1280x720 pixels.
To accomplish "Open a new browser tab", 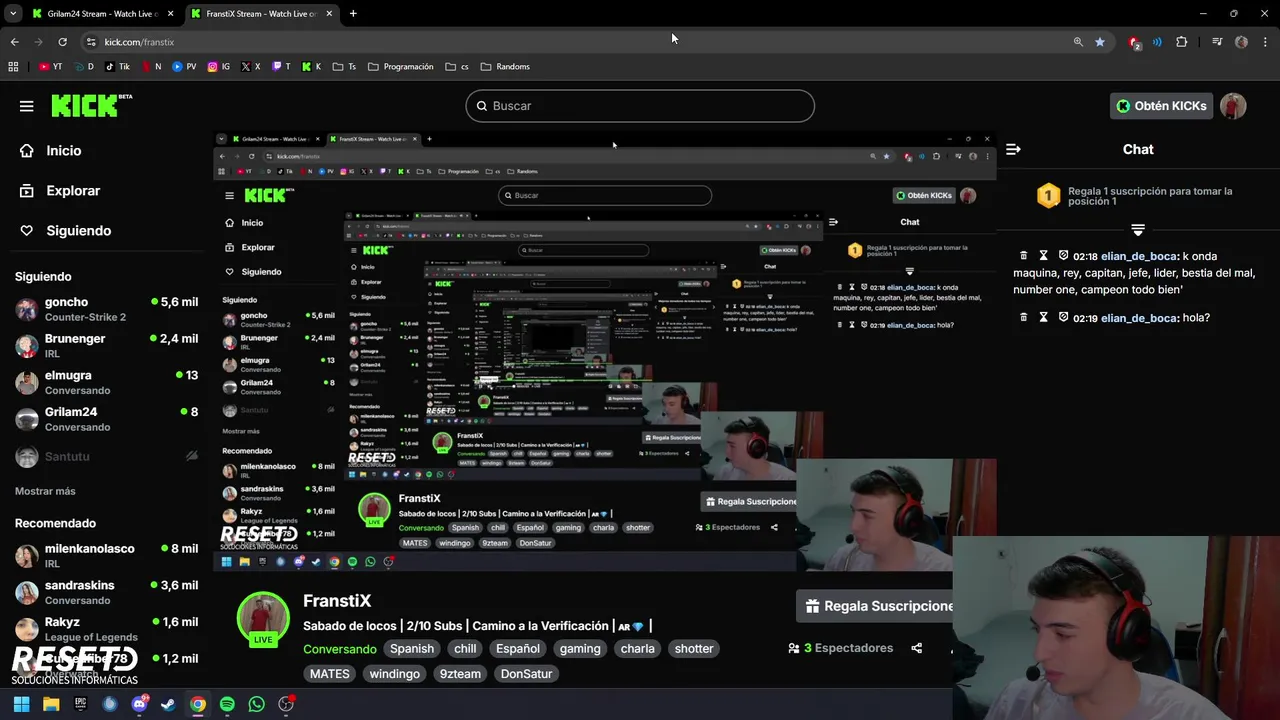I will pyautogui.click(x=353, y=14).
